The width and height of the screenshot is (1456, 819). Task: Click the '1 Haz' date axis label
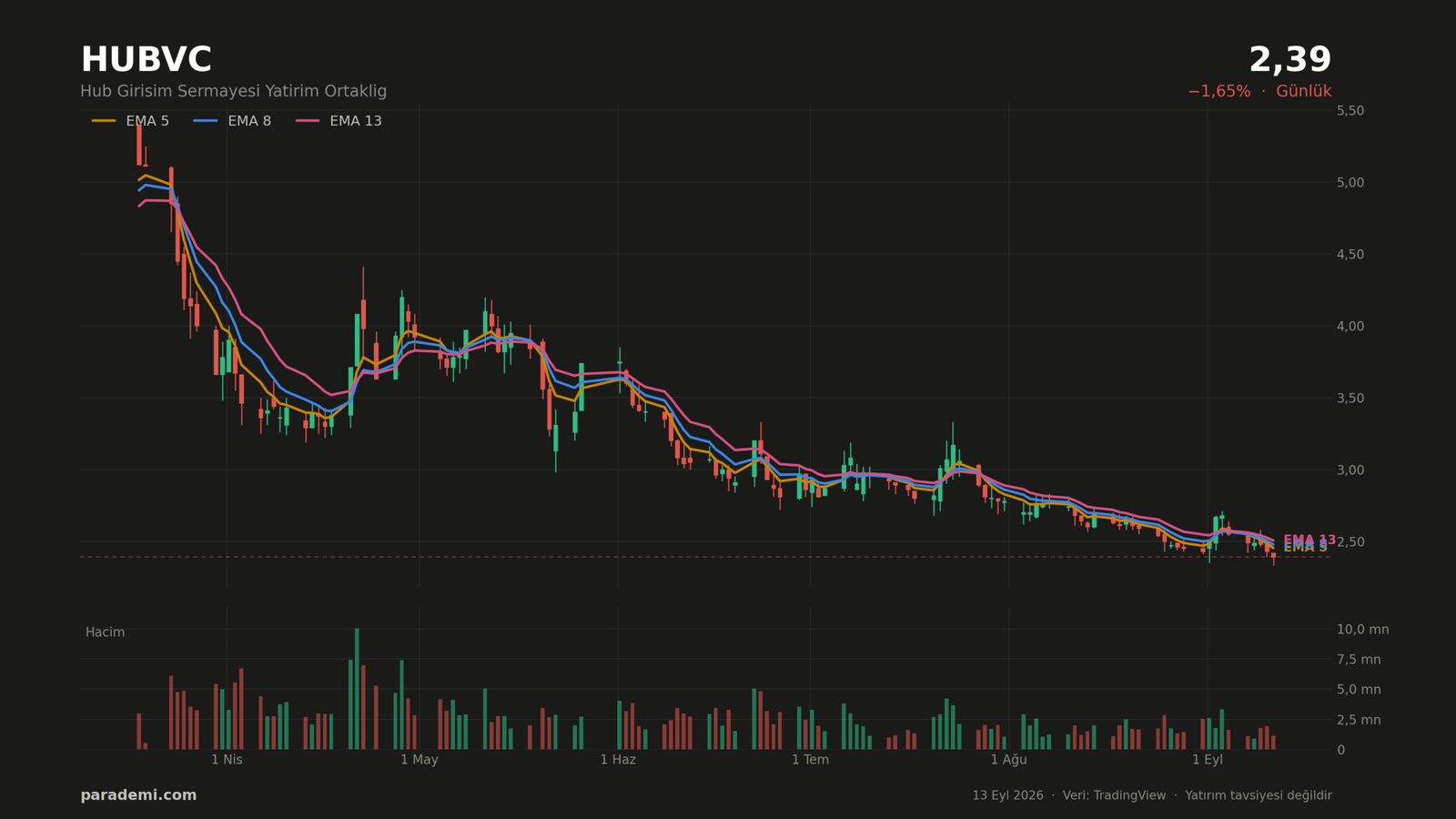pos(618,760)
